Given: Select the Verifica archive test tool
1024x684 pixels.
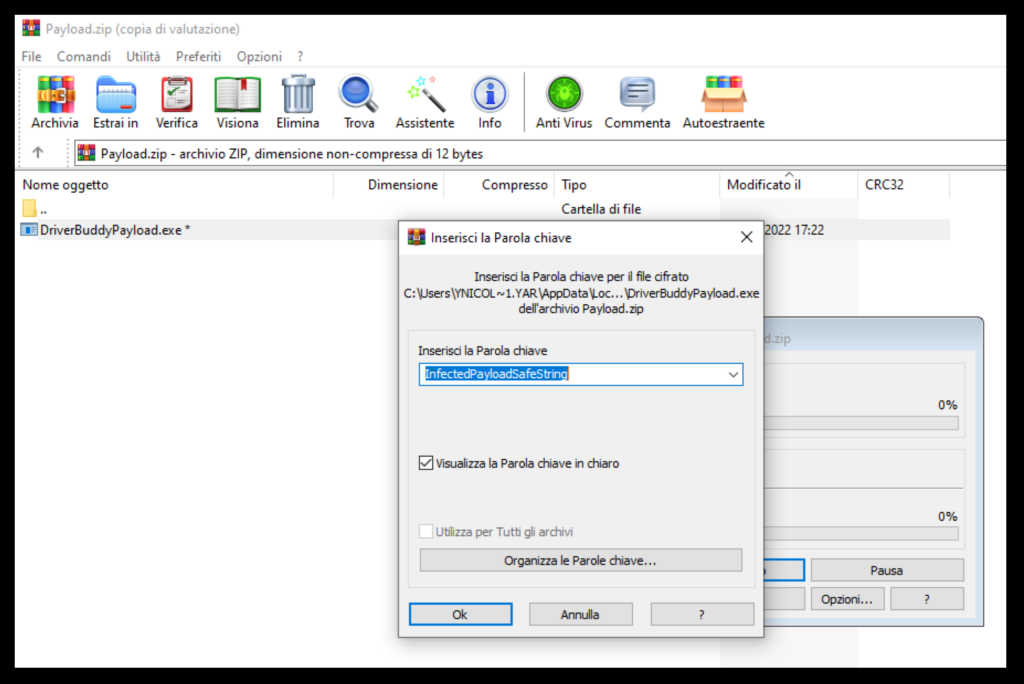Looking at the screenshot, I should coord(177,100).
